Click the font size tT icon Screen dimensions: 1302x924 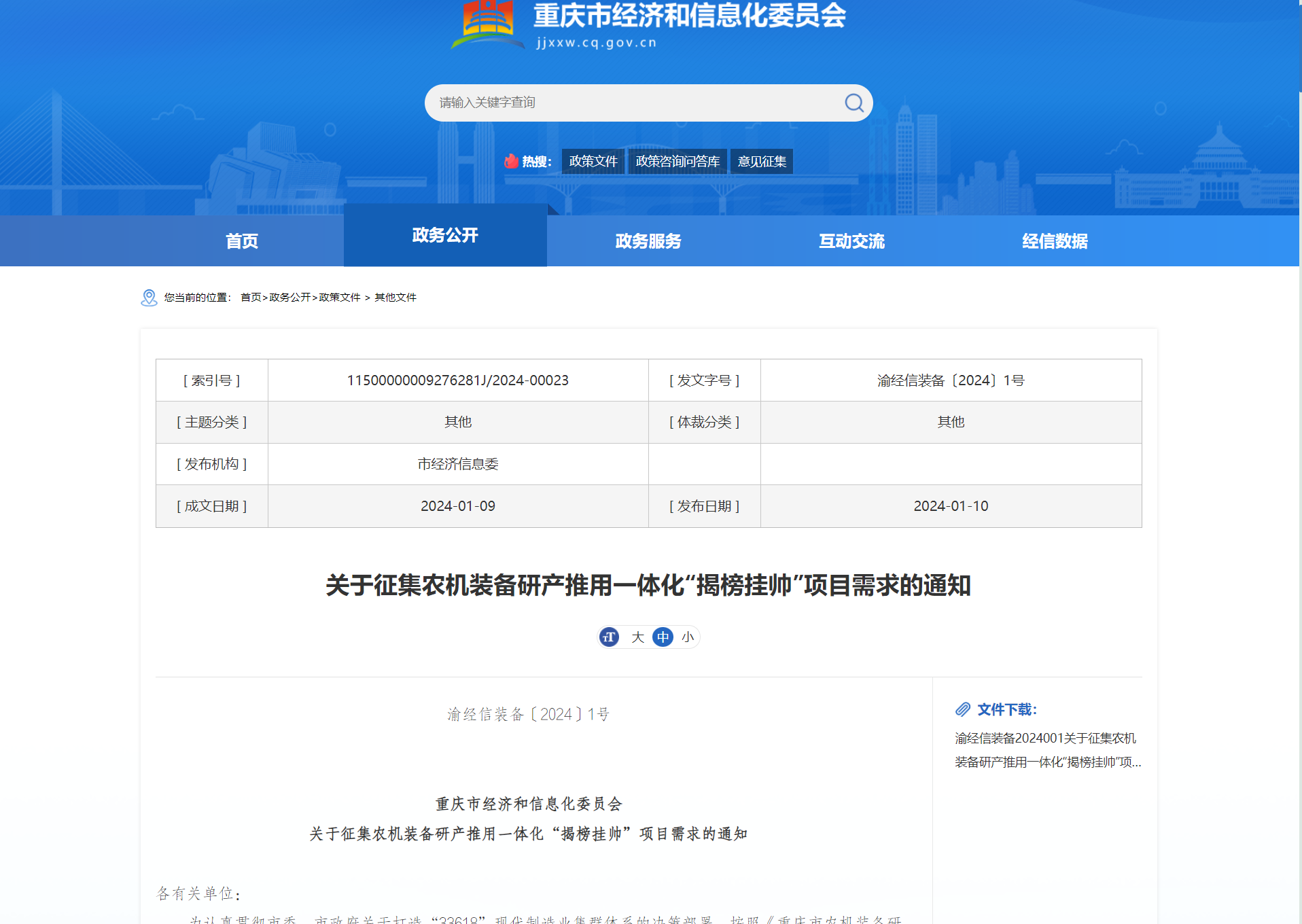pos(610,637)
